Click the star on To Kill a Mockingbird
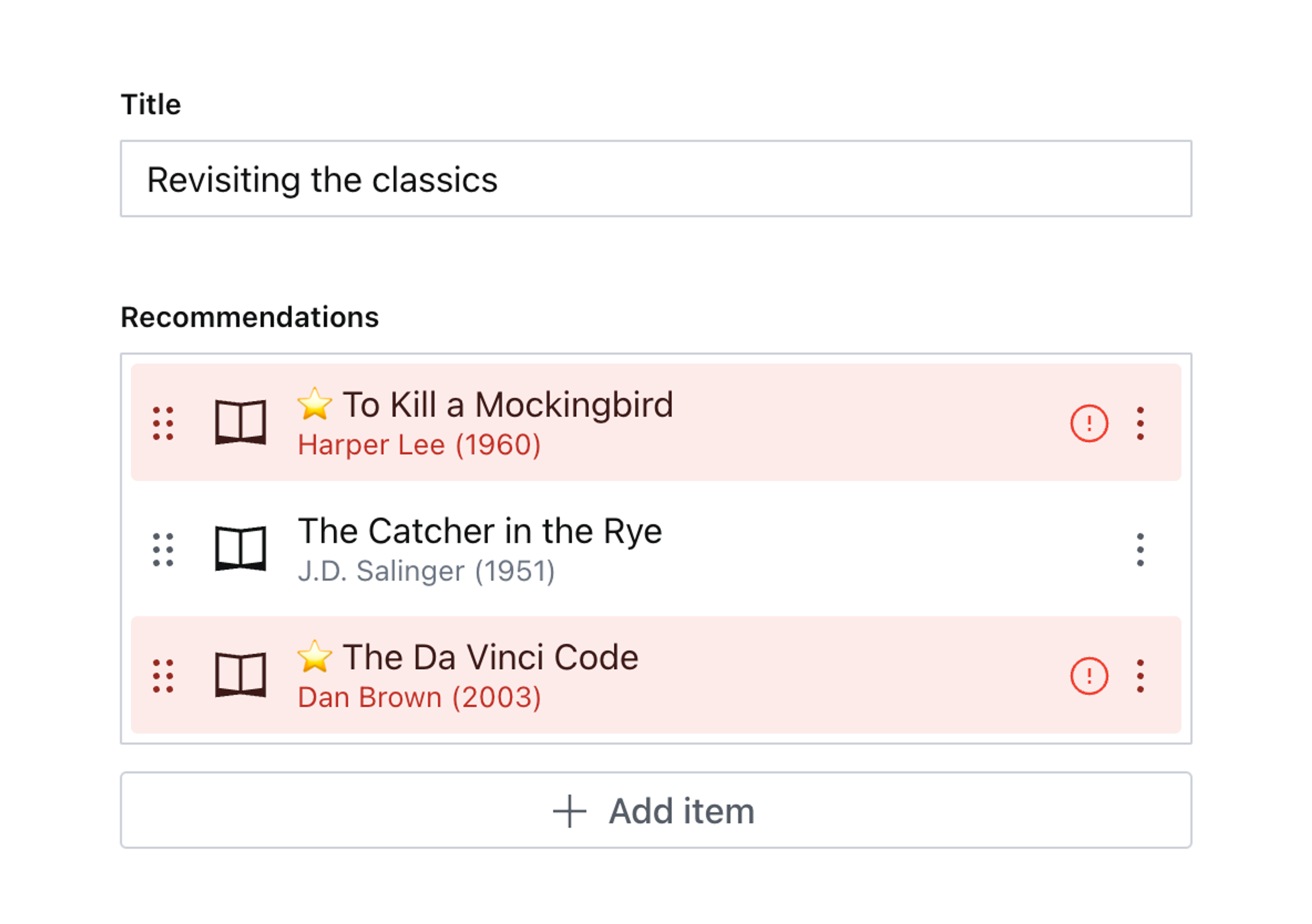The width and height of the screenshot is (1312, 924). coord(315,403)
